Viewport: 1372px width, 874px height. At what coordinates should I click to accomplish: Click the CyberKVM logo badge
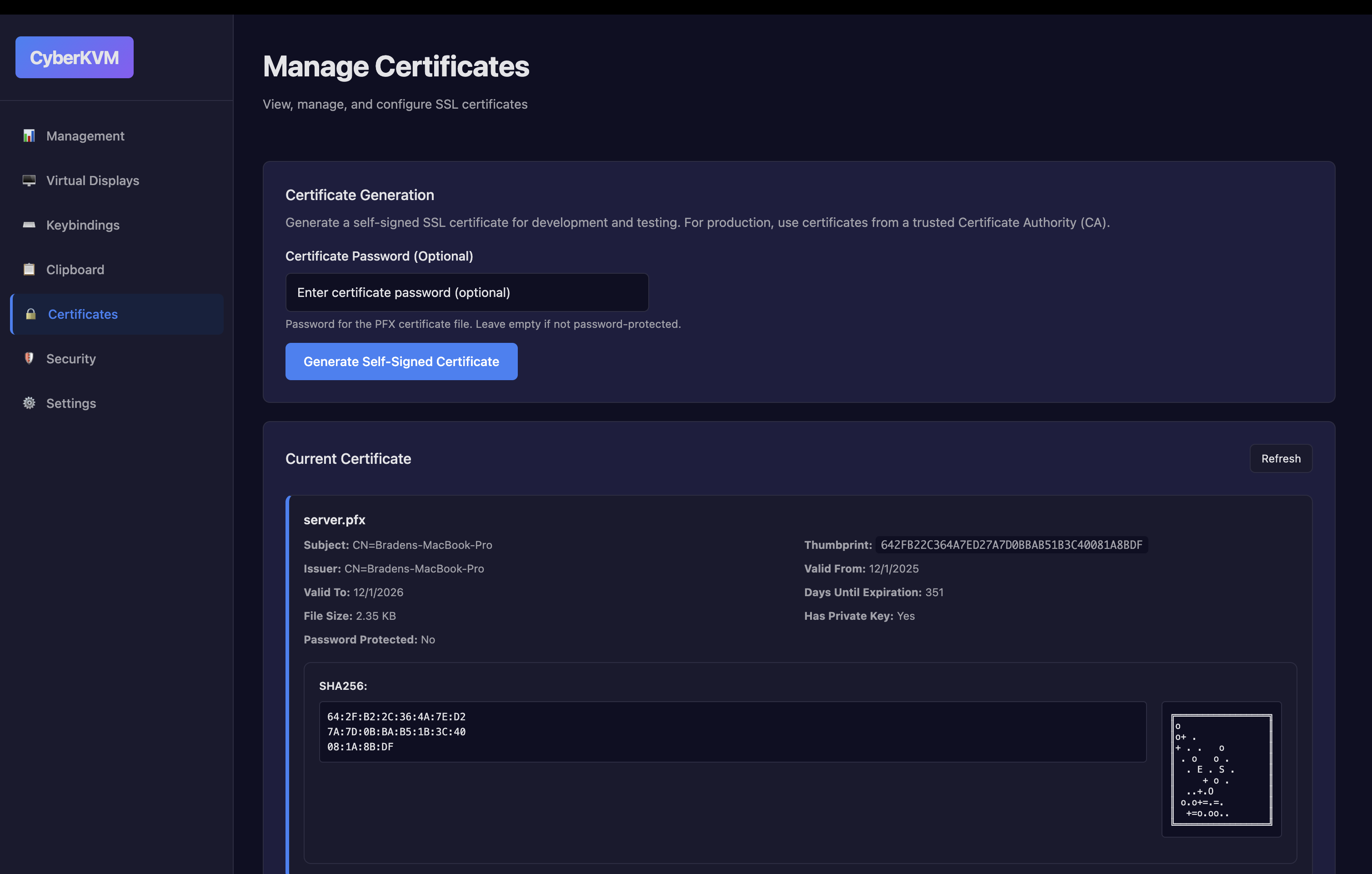pos(74,57)
